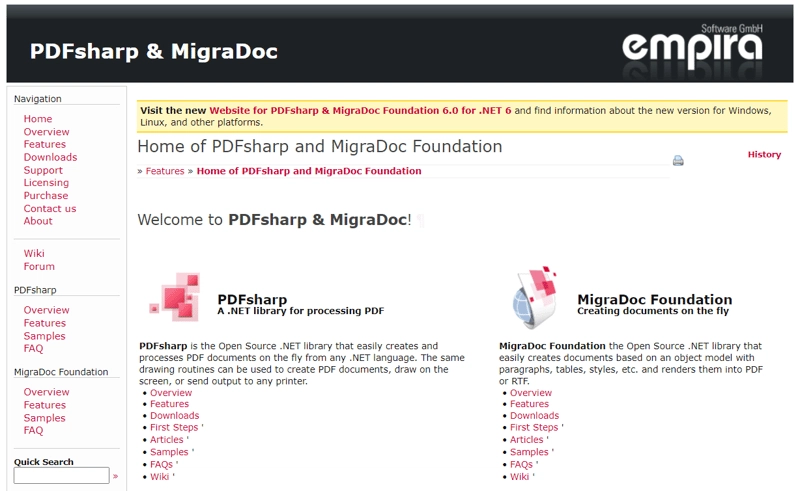The width and height of the screenshot is (800, 491).
Task: Open Features in the top Navigation section
Action: click(44, 144)
